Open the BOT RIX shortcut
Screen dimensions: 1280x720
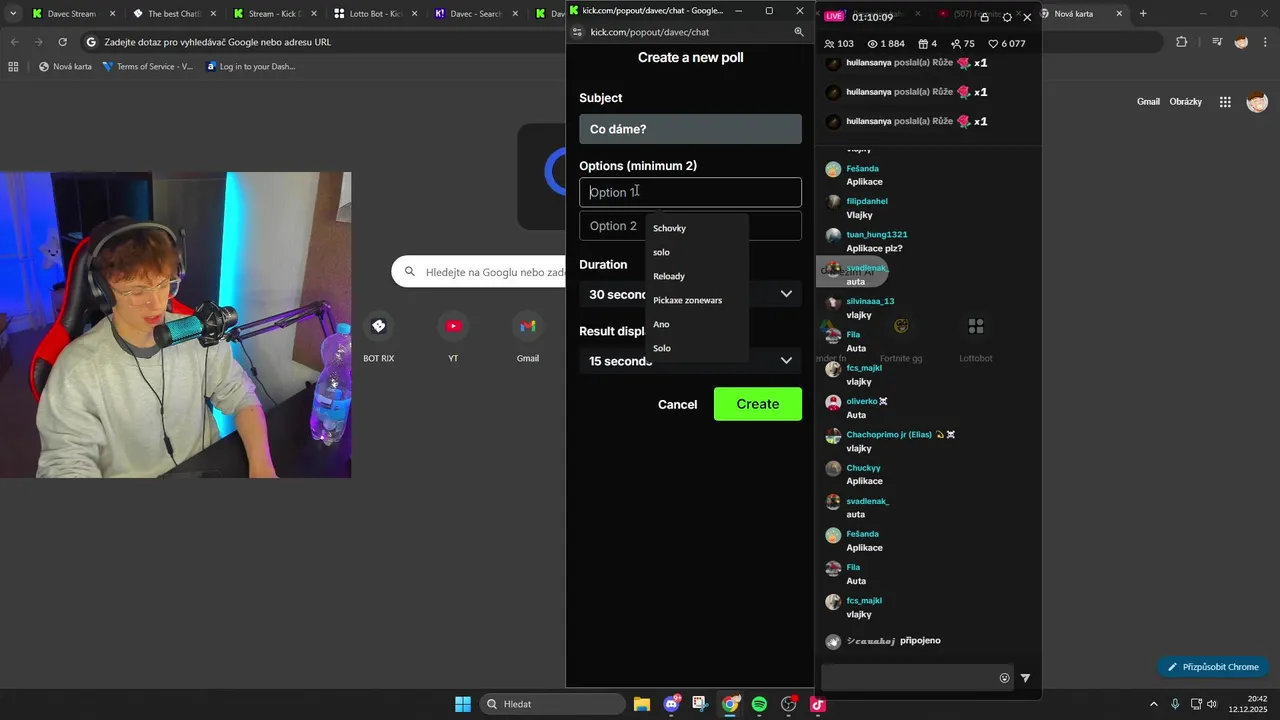point(378,336)
